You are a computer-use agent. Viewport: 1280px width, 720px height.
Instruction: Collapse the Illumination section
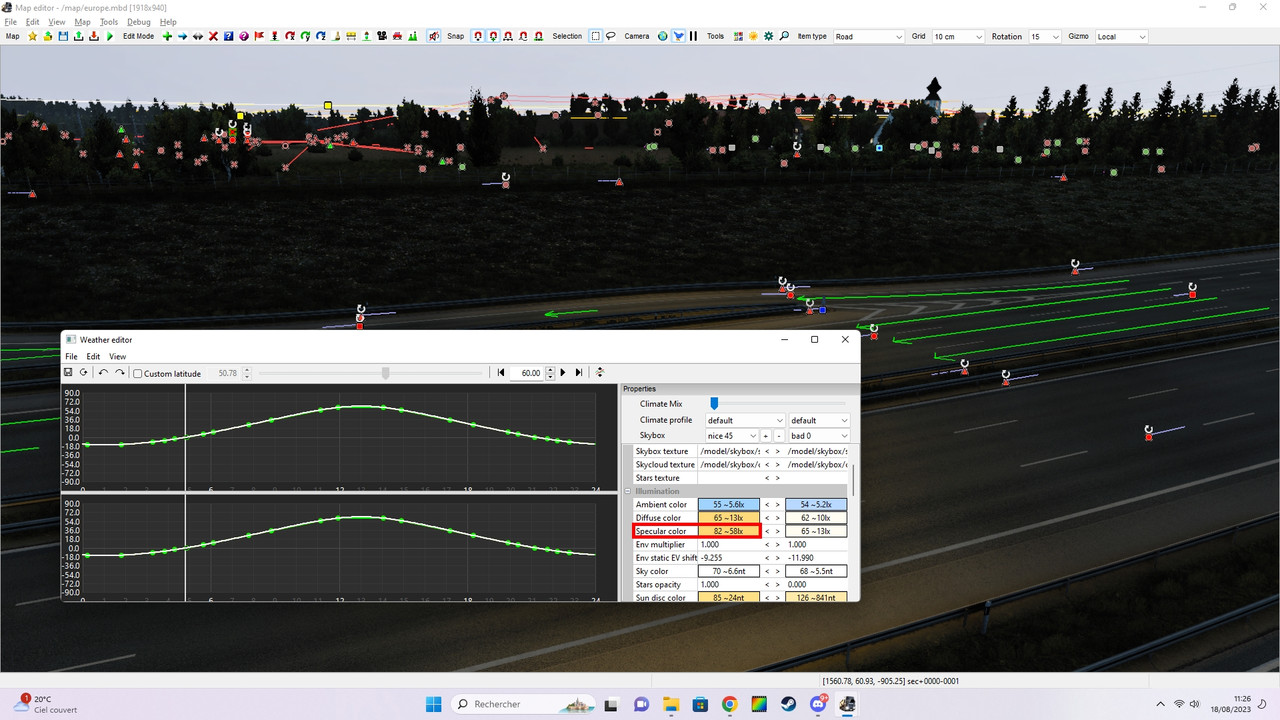click(628, 491)
